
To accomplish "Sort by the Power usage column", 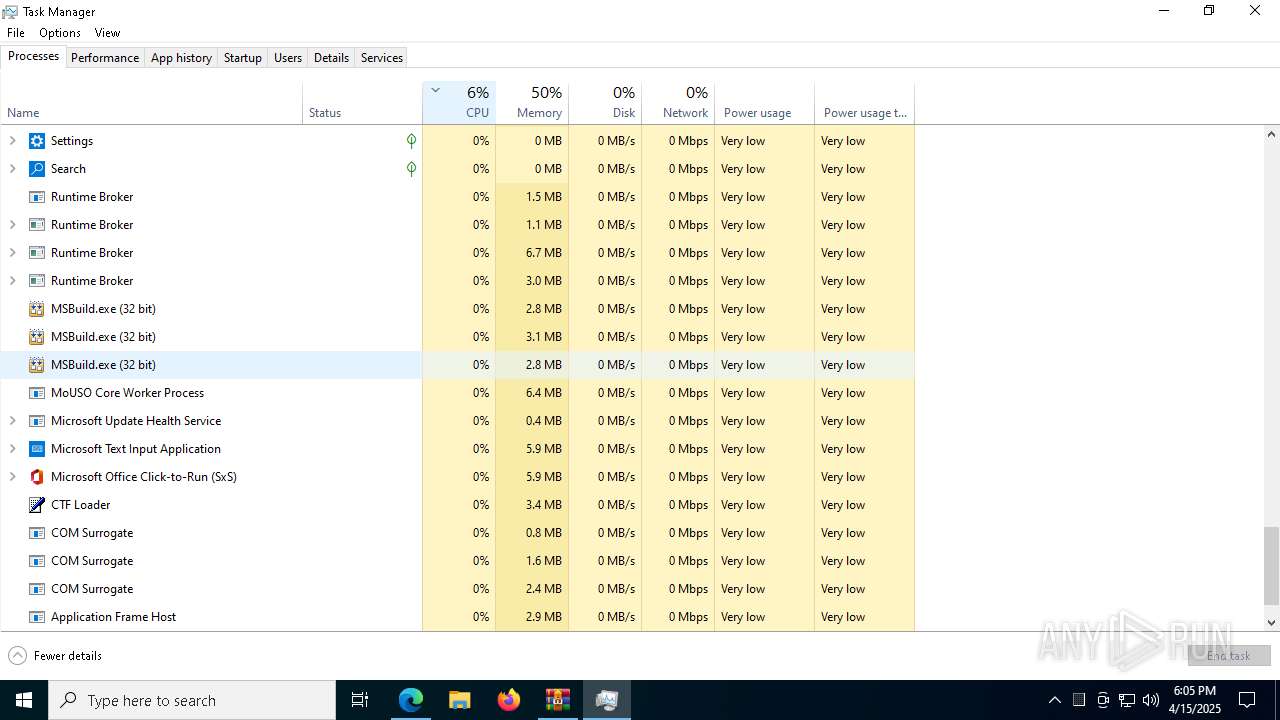I will pyautogui.click(x=765, y=103).
